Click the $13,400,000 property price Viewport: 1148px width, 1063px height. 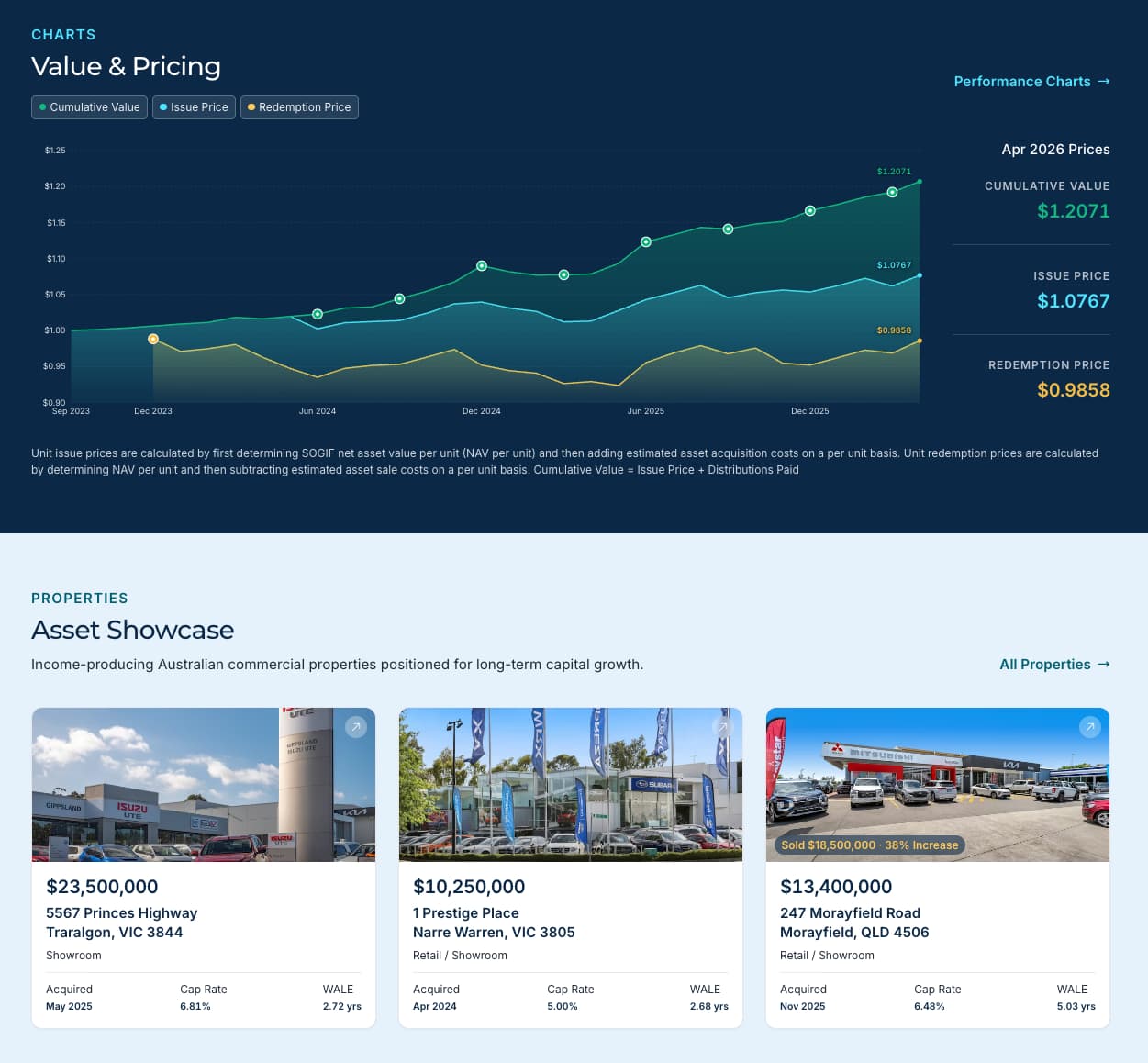coord(836,887)
